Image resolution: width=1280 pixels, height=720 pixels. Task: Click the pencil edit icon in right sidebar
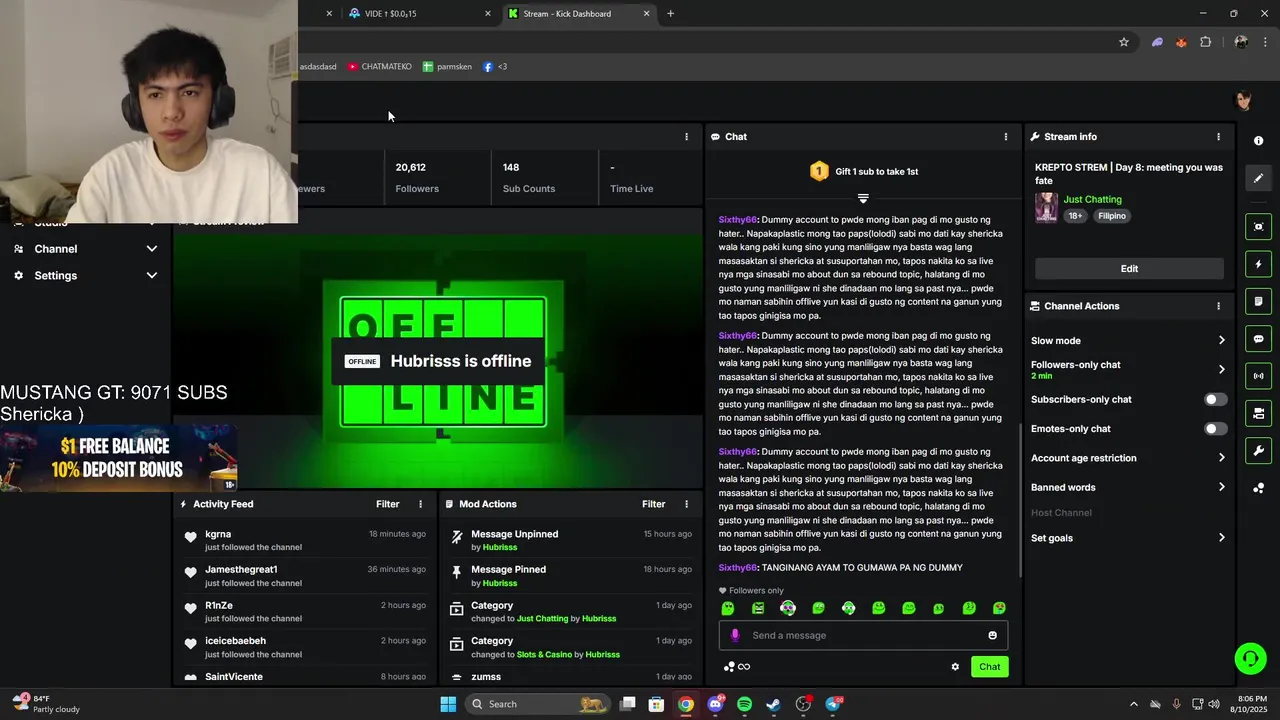1258,178
